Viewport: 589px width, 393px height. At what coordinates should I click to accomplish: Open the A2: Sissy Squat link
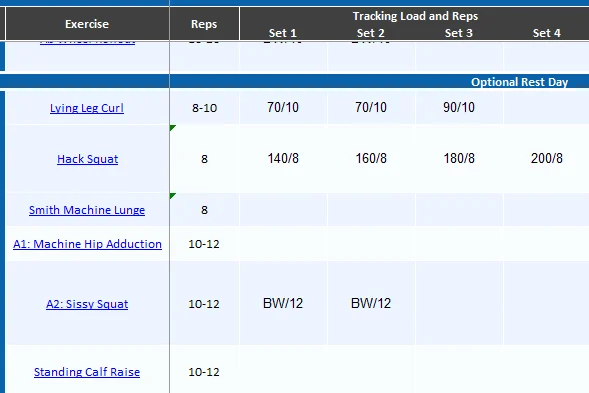click(x=87, y=304)
